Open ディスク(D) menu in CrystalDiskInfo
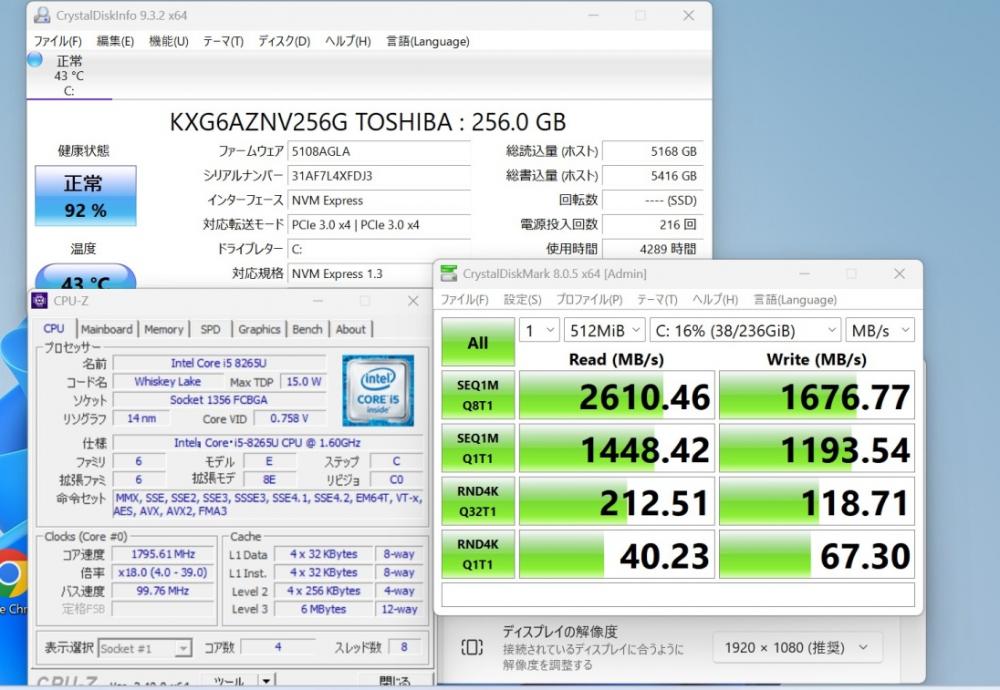The height and width of the screenshot is (690, 1000). tap(284, 41)
